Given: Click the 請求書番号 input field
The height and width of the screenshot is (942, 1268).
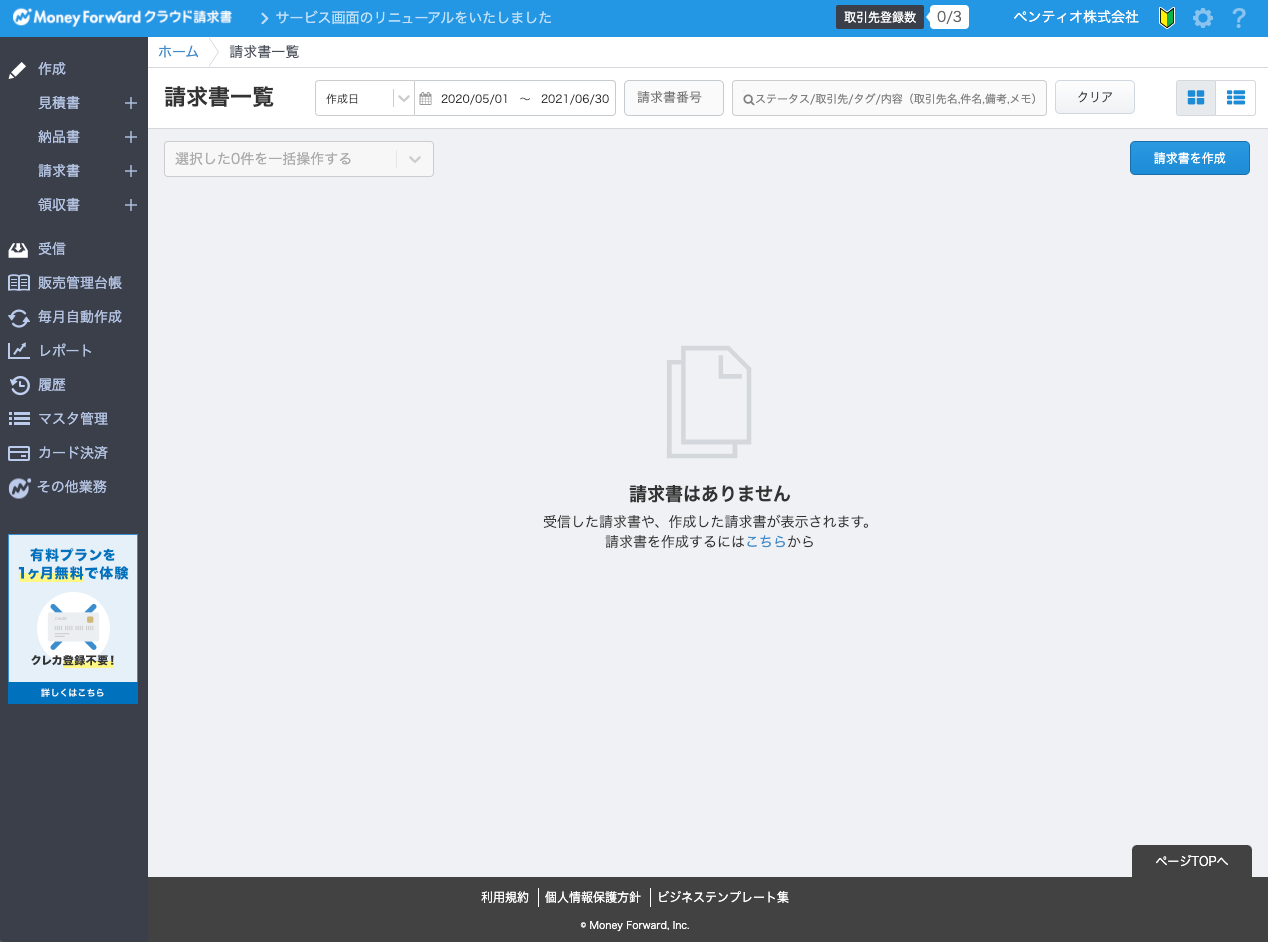Looking at the screenshot, I should 674,98.
